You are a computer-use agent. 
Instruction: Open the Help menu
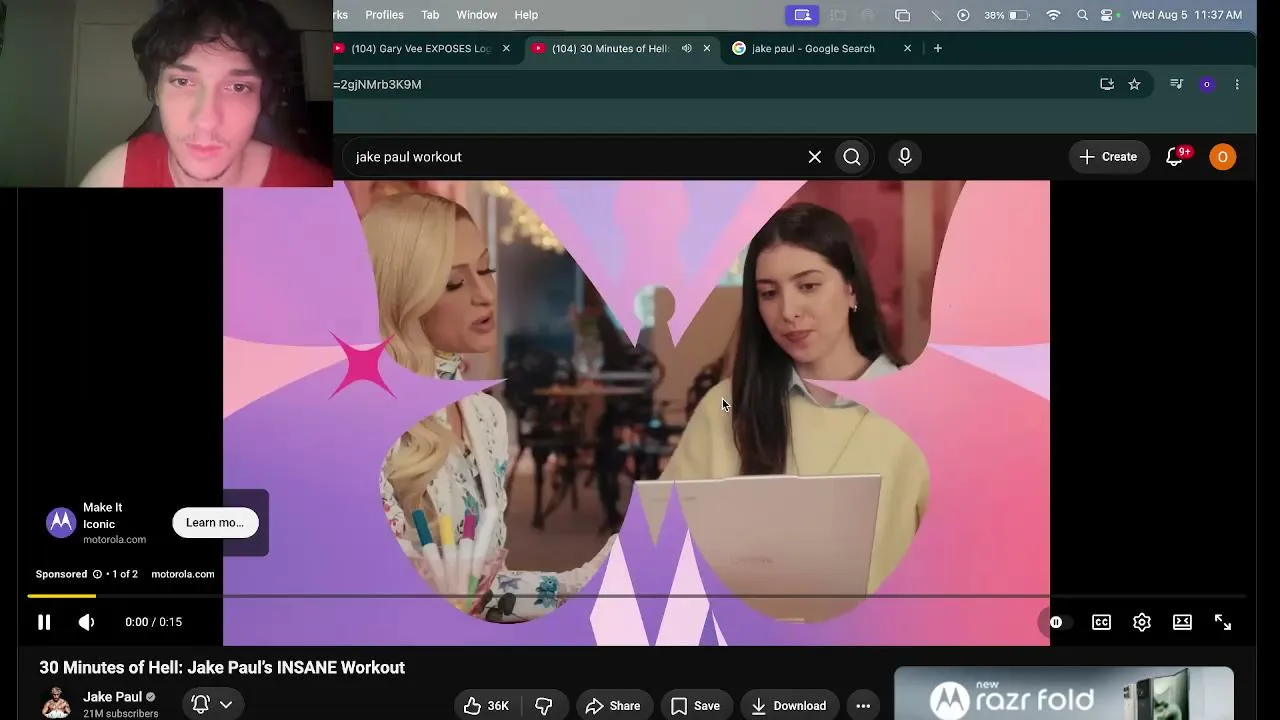526,15
